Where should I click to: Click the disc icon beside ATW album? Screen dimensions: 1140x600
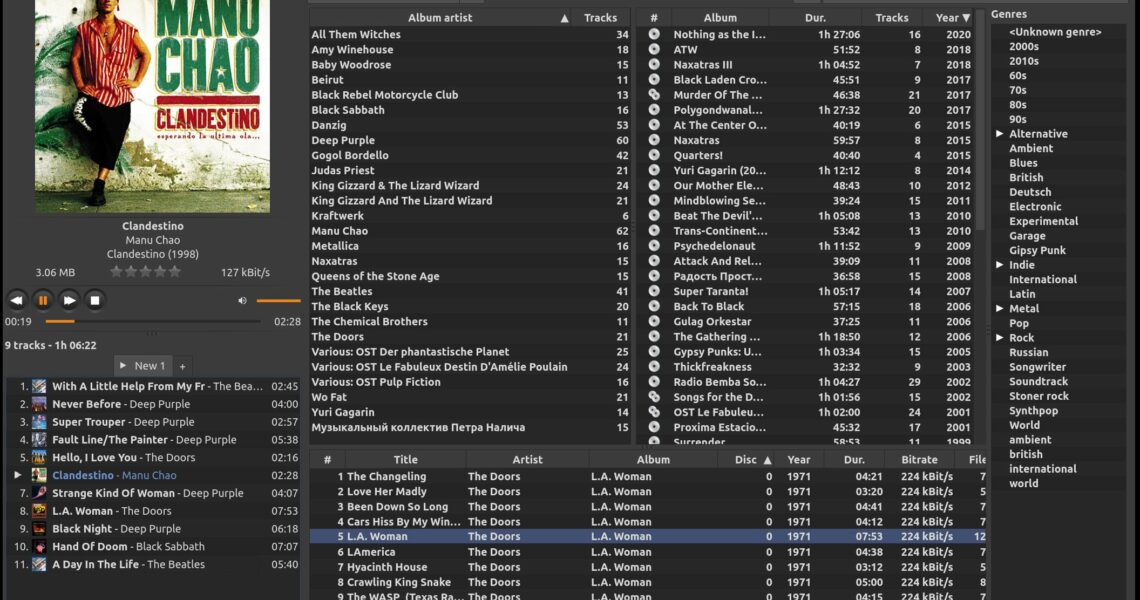tap(654, 49)
